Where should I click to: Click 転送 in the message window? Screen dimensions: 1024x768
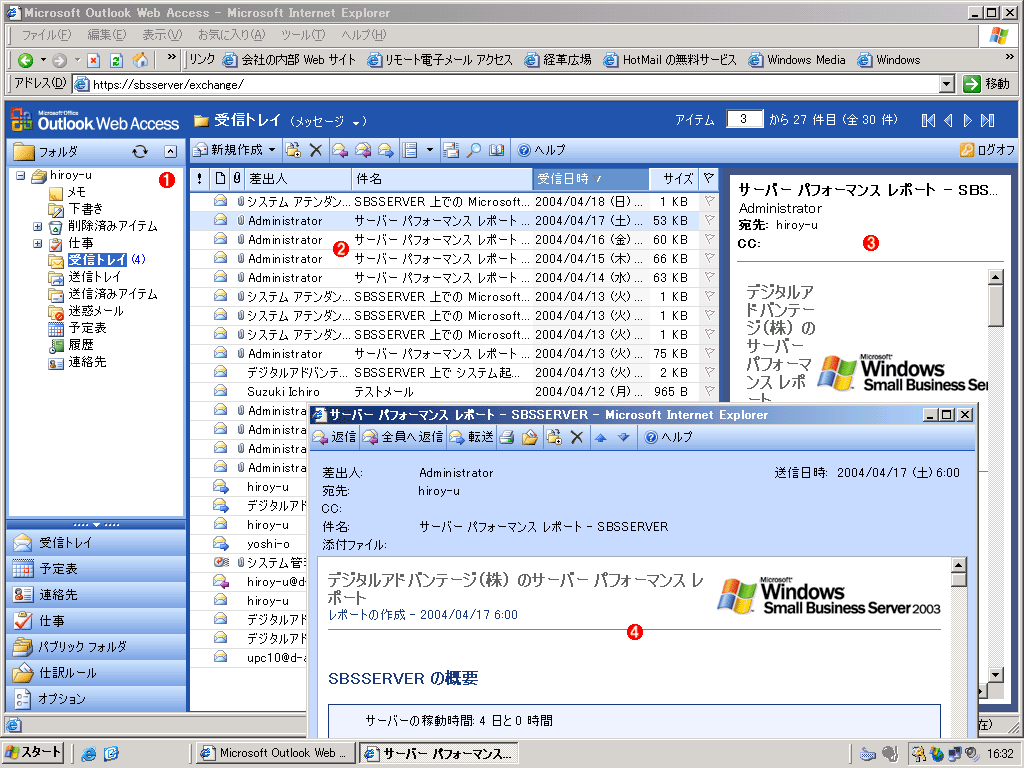[x=472, y=437]
